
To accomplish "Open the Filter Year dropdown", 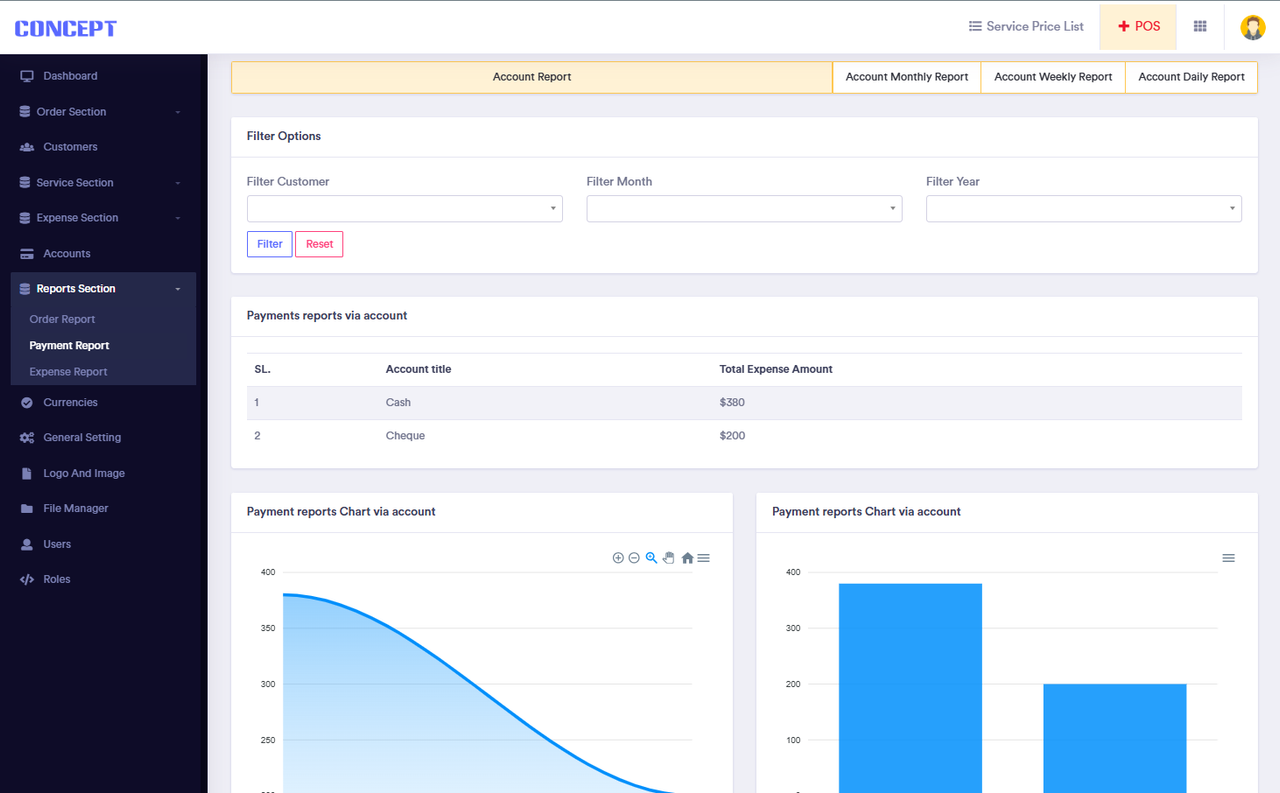I will pyautogui.click(x=1084, y=209).
